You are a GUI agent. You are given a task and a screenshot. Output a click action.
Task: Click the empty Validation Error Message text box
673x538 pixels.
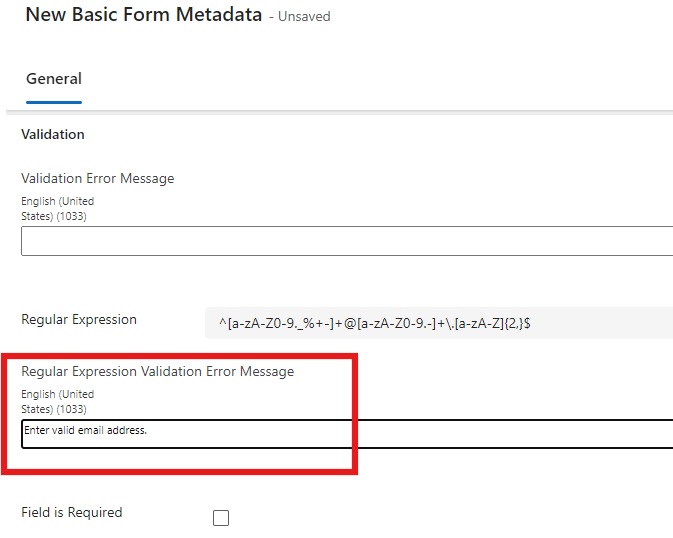click(x=346, y=241)
